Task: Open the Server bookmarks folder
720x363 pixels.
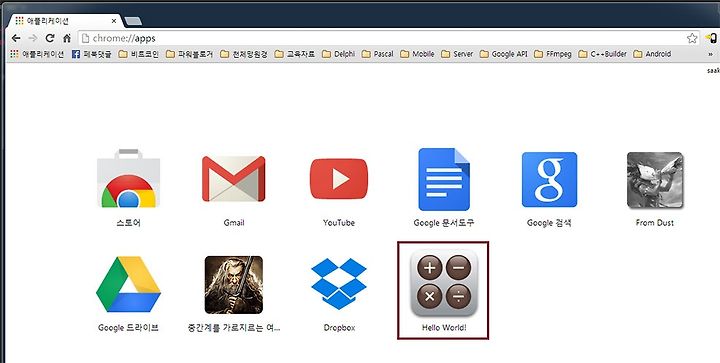Action: tap(457, 54)
